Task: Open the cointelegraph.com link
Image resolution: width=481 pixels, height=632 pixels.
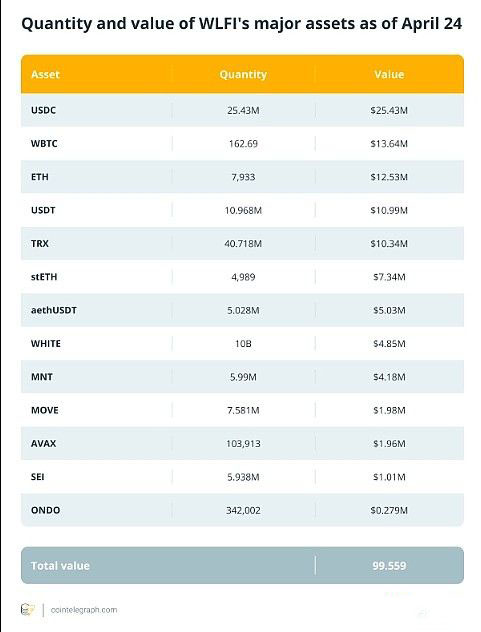Action: pyautogui.click(x=84, y=610)
